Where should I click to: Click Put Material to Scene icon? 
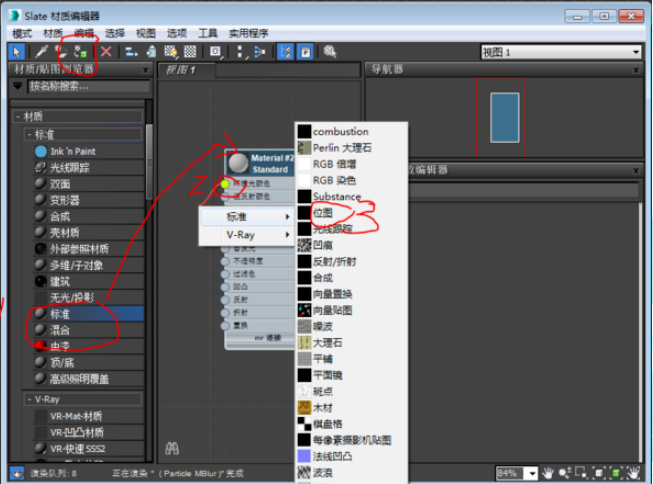[x=62, y=52]
